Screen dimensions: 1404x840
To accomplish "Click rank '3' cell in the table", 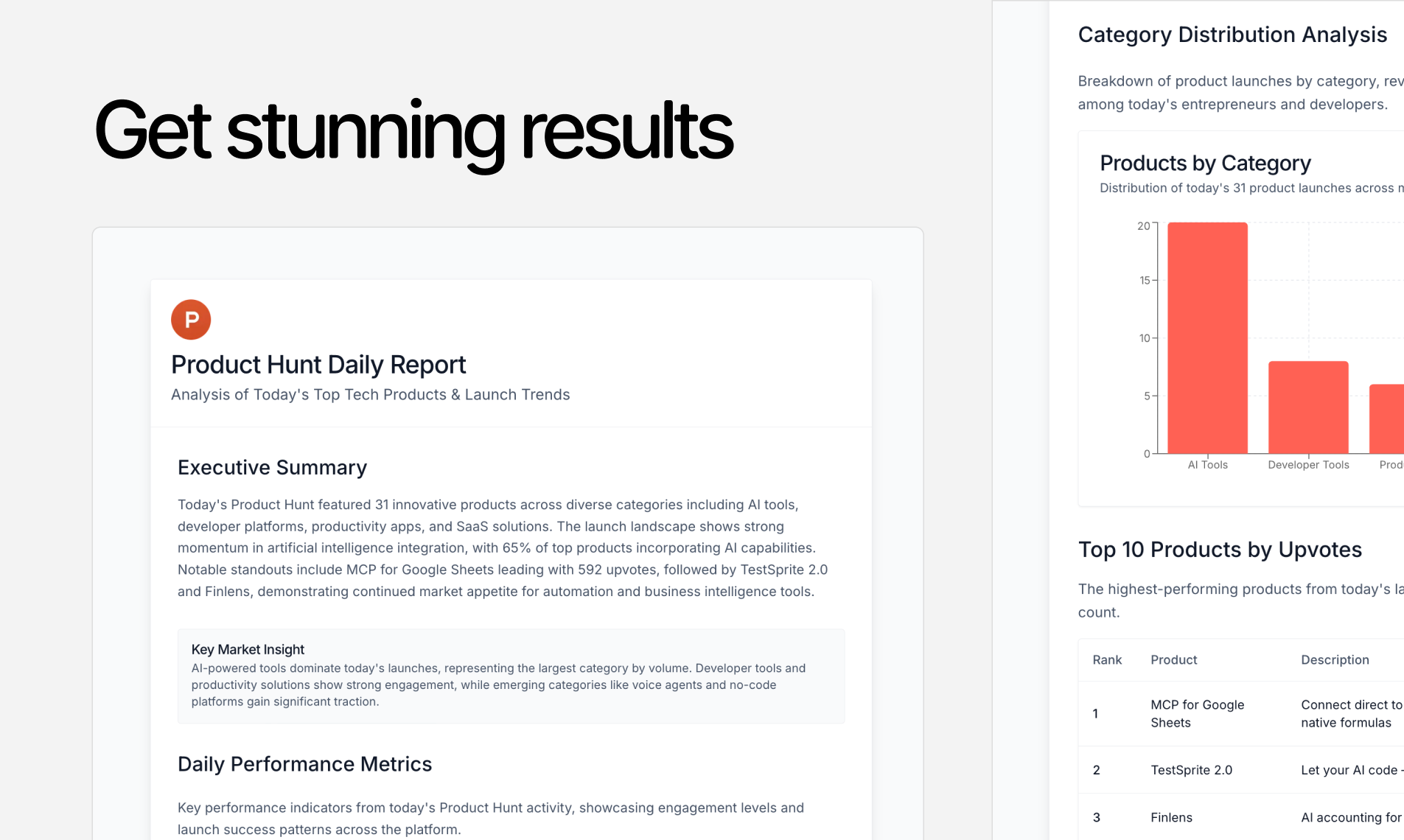I will [1096, 817].
